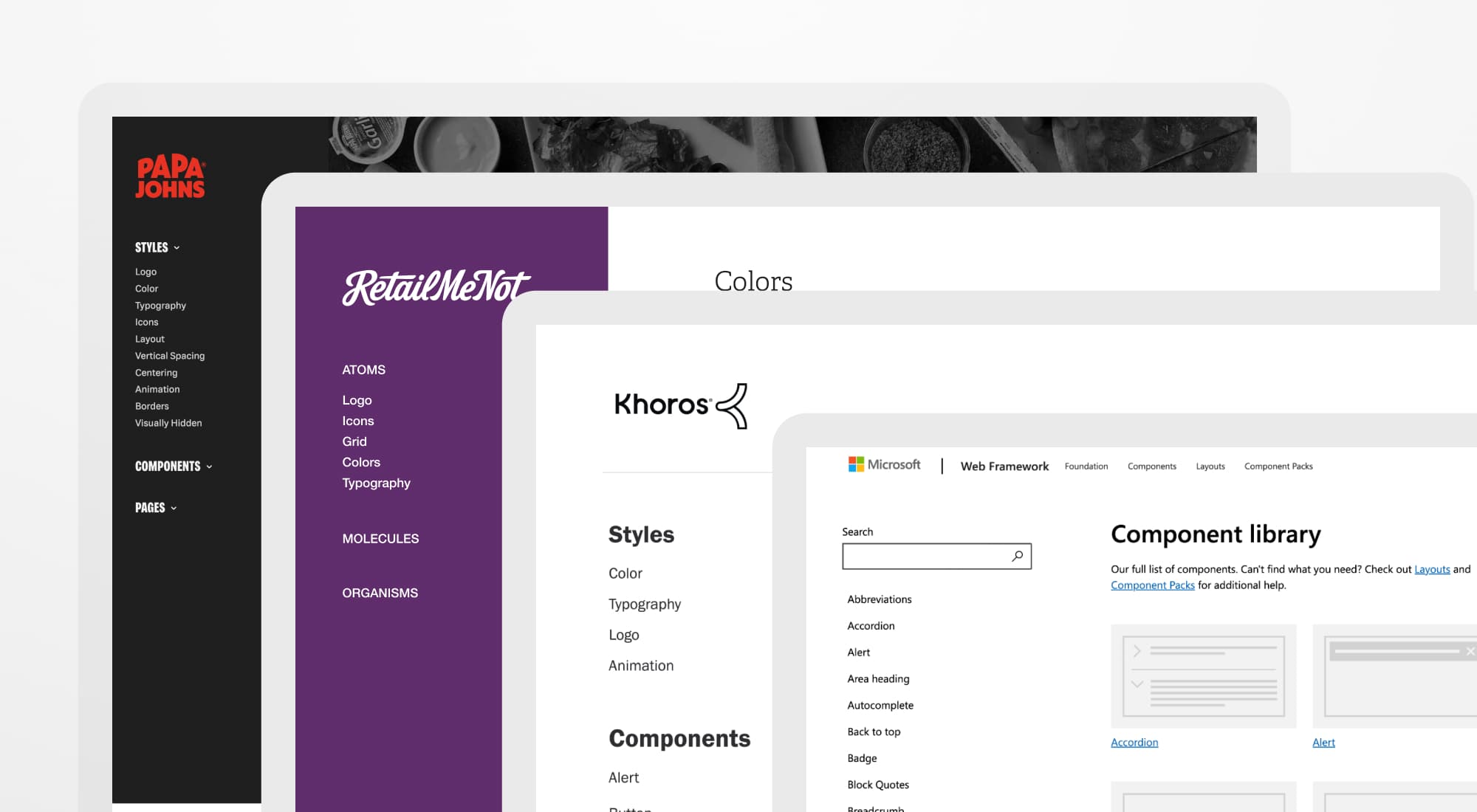Open Component Packs tab in Microsoft nav
The height and width of the screenshot is (812, 1477).
click(1278, 467)
